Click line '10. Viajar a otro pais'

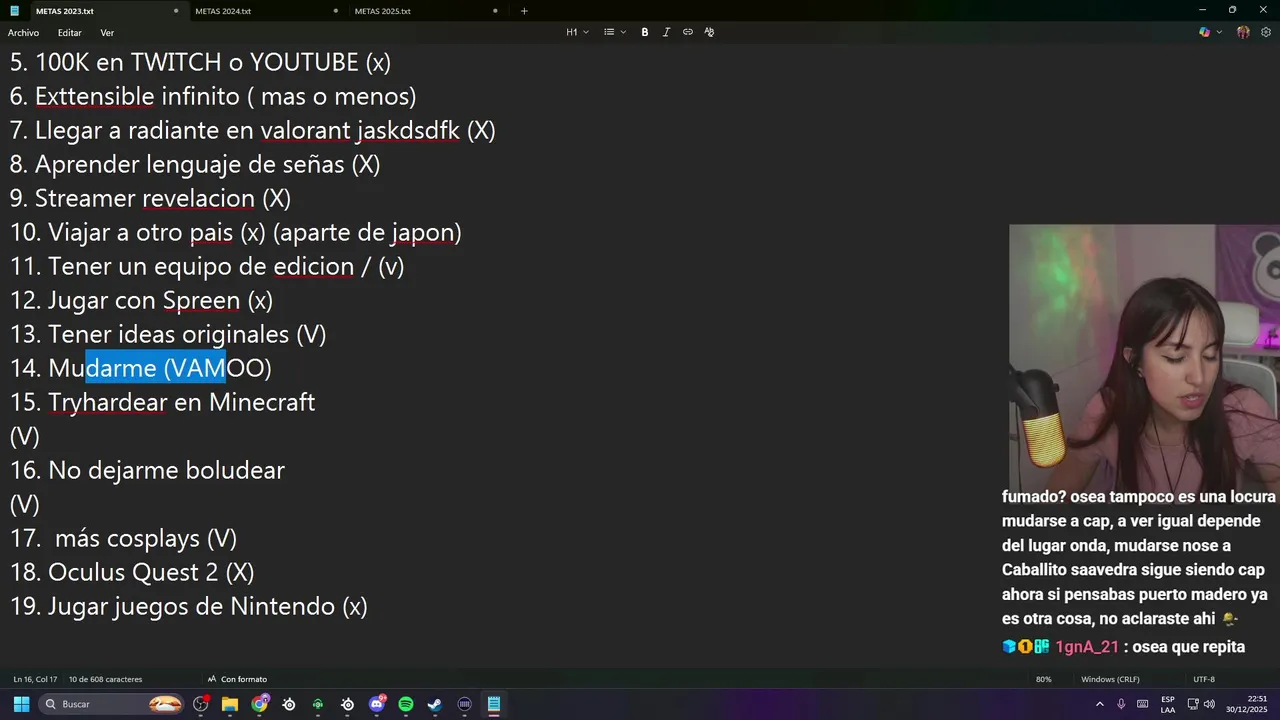[236, 232]
